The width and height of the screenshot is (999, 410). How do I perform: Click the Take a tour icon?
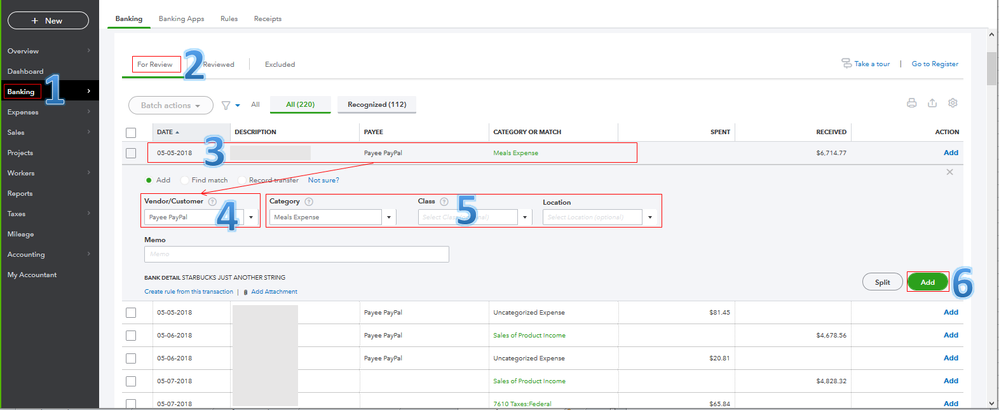[846, 64]
